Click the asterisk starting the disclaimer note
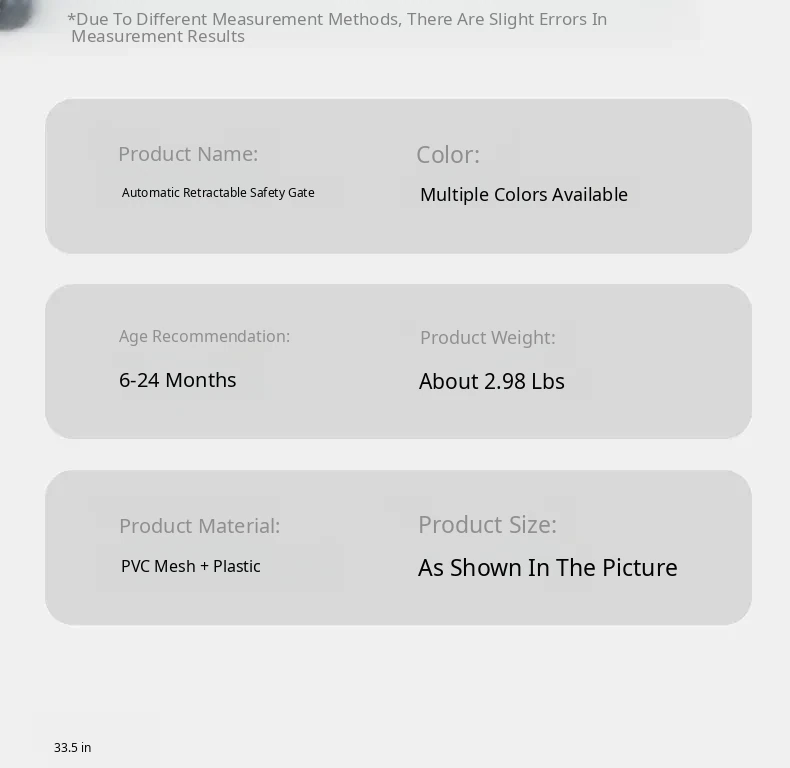This screenshot has height=768, width=790. pos(71,19)
